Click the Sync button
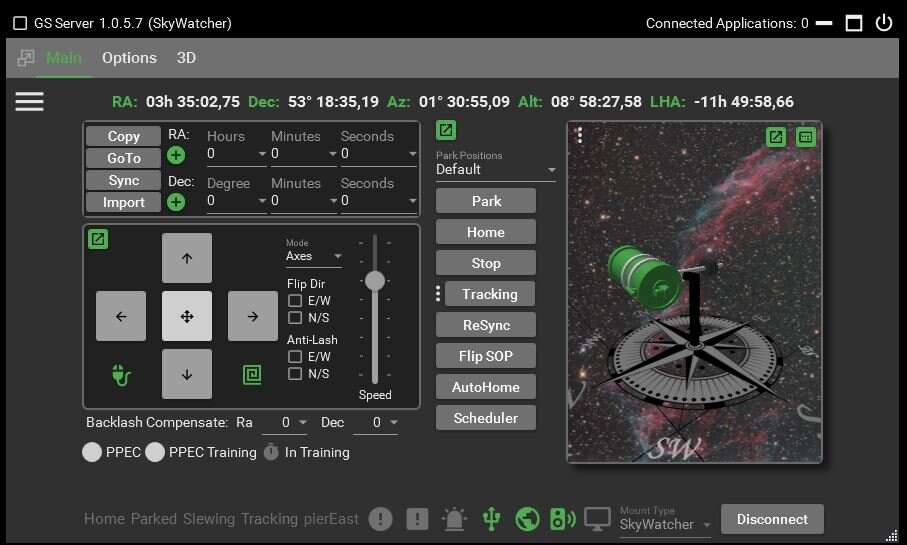Viewport: 907px width, 545px height. coord(123,181)
